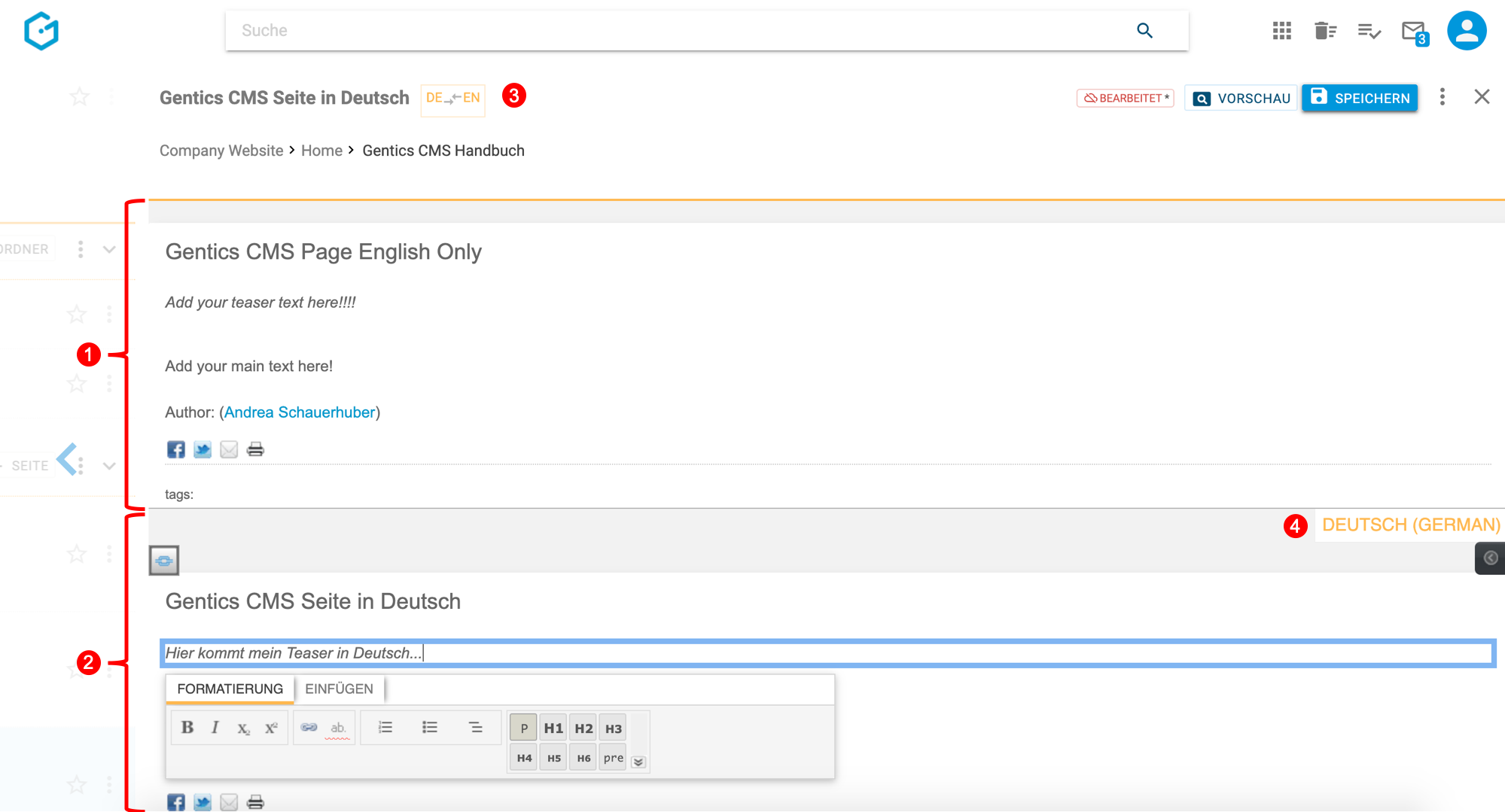Click the German teaser text field
1505x812 pixels.
(x=827, y=653)
